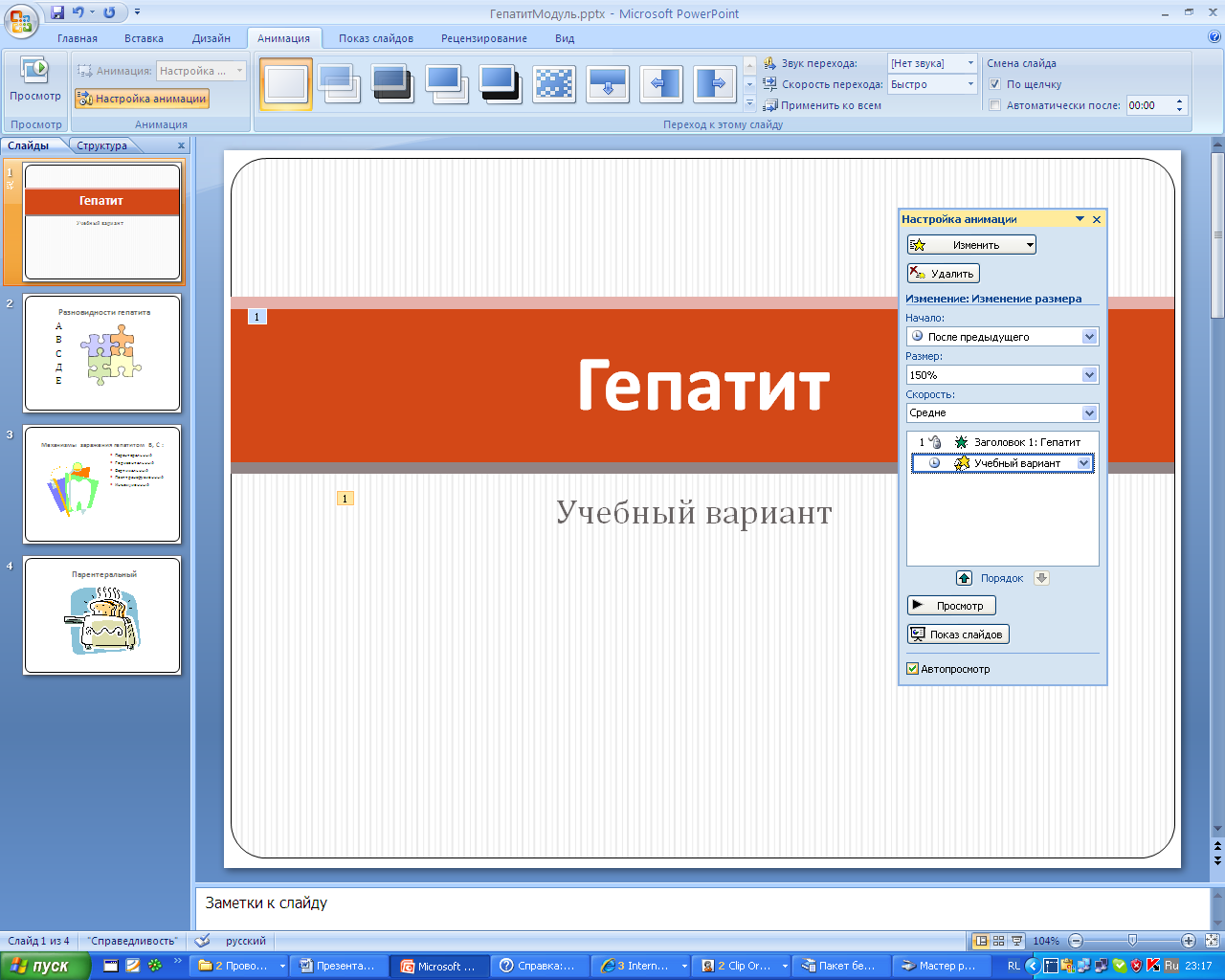Open the Рецензирование ribbon tab

tap(484, 38)
